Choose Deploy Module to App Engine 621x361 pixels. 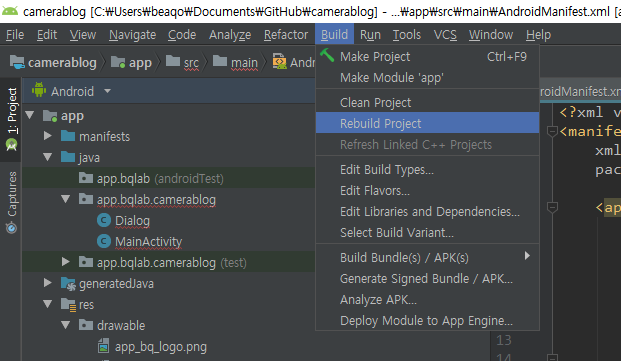tap(427, 320)
